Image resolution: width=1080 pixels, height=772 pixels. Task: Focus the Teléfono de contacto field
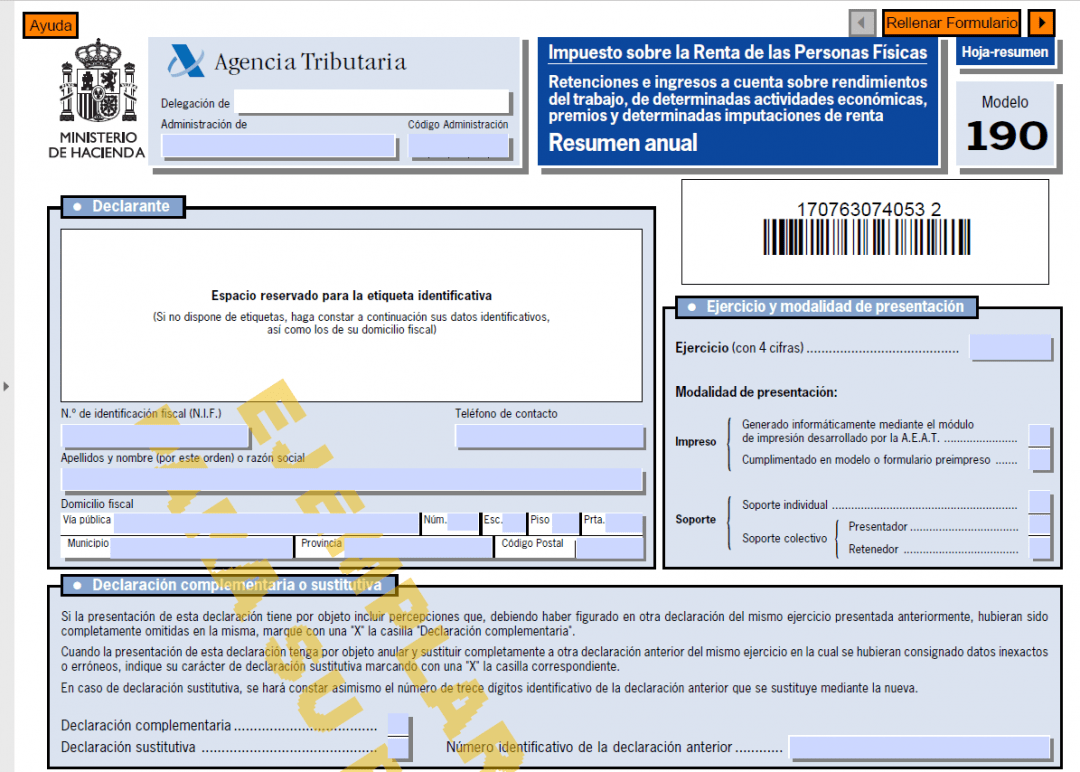[x=549, y=437]
